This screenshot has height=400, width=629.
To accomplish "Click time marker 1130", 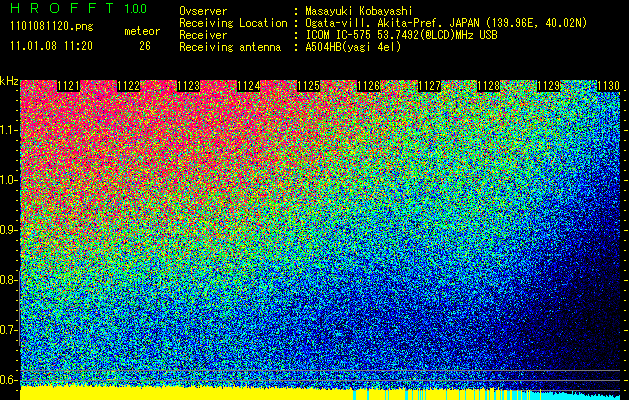I will coord(609,86).
